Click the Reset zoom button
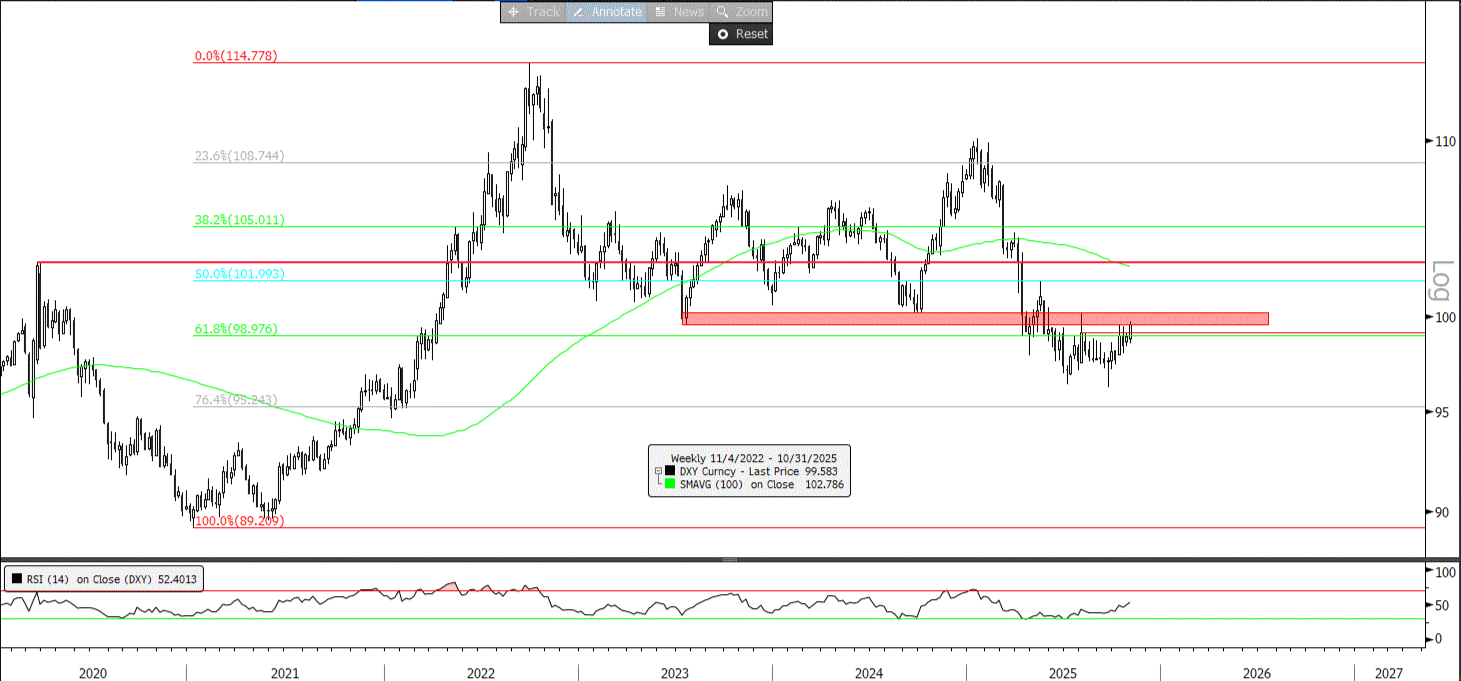The image size is (1461, 681). (741, 34)
